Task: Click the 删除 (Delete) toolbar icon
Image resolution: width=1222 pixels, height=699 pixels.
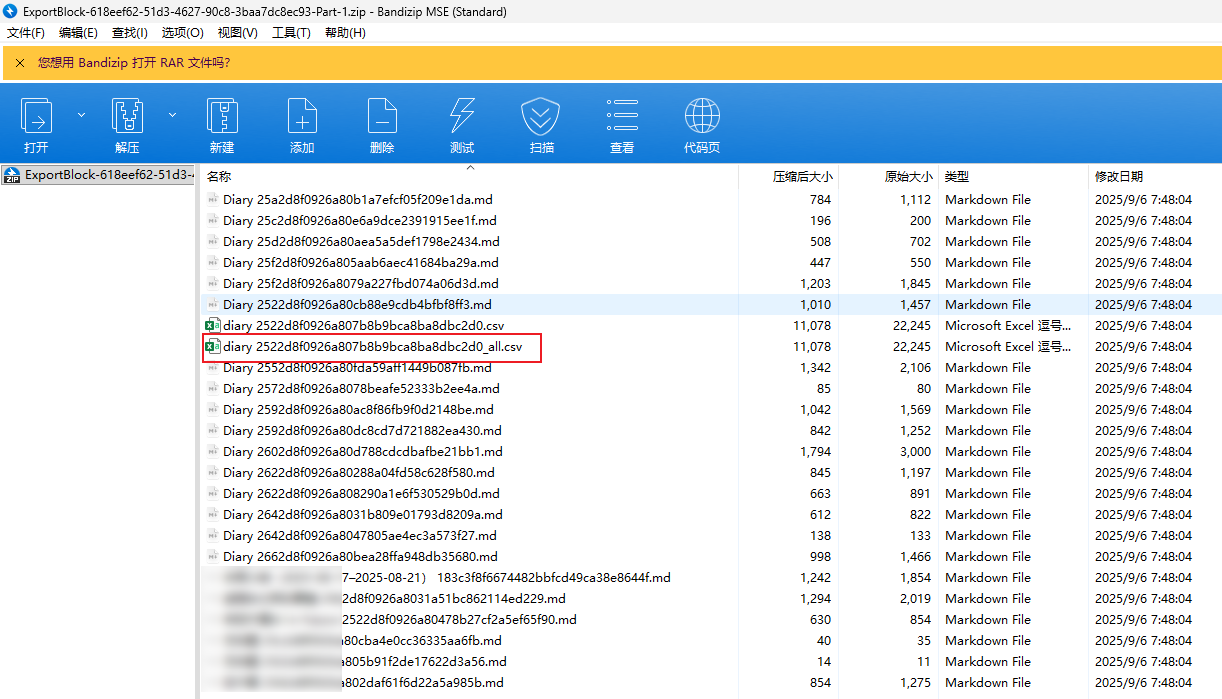Action: (382, 117)
